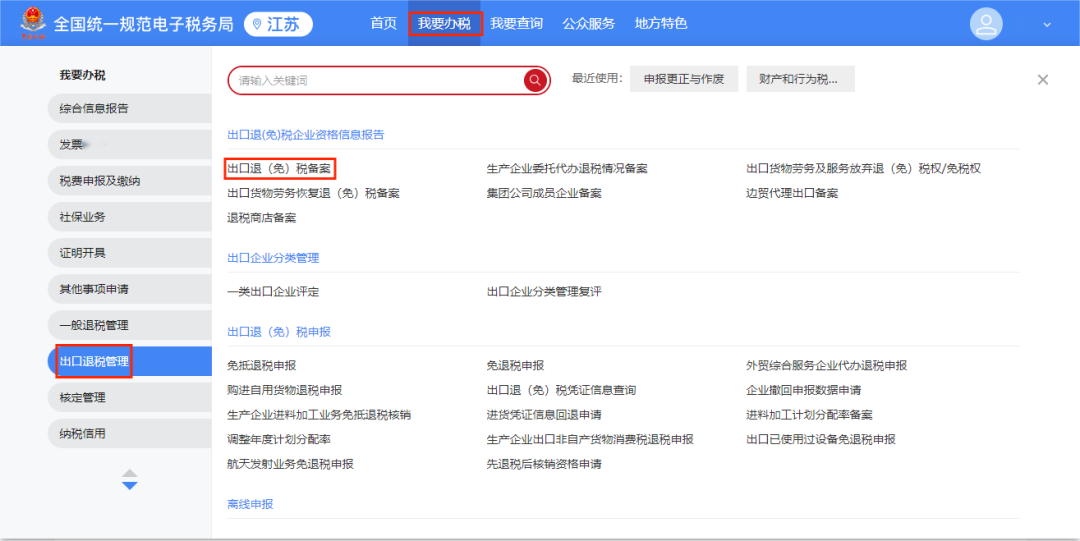The image size is (1080, 541).
Task: Select 核定管理 in sidebar
Action: [x=129, y=398]
